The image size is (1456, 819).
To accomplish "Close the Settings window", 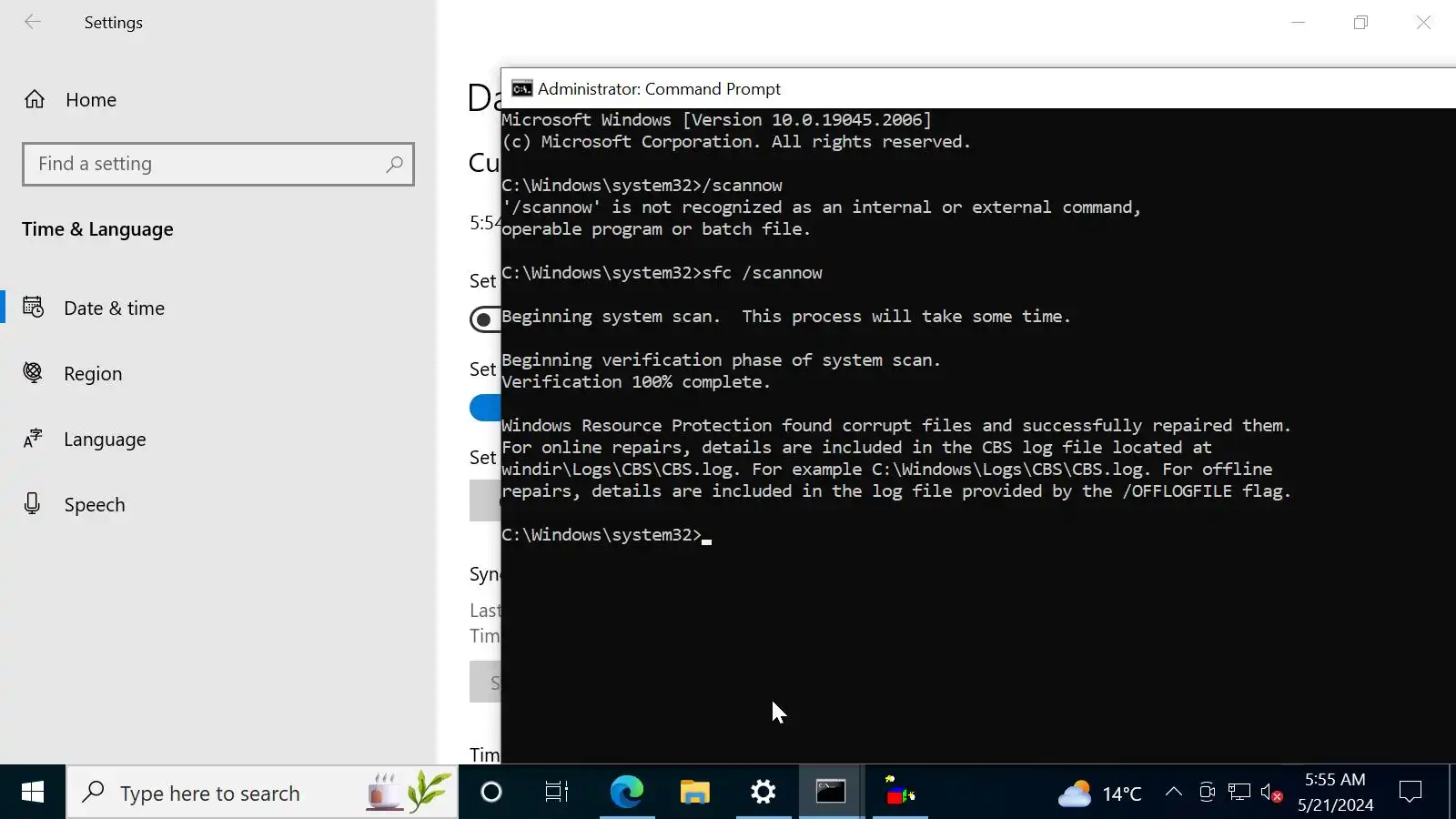I will [1423, 22].
